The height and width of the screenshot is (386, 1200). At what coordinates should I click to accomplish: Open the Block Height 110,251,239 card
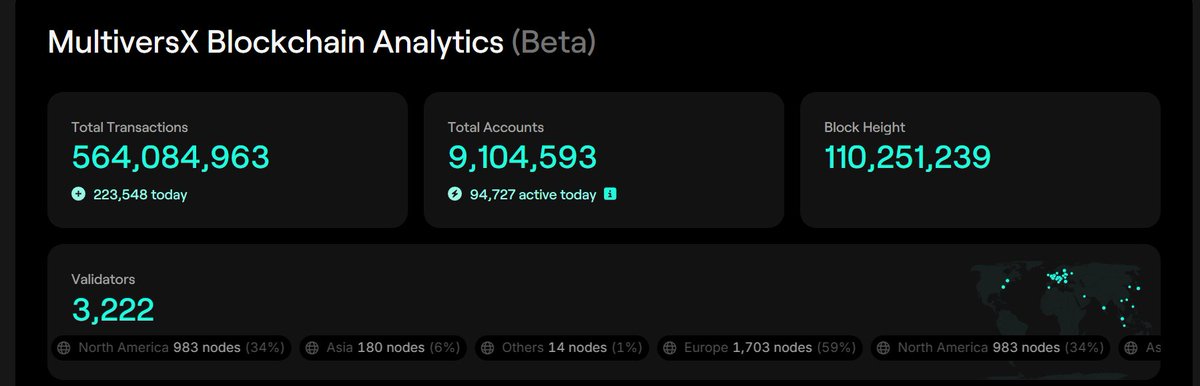coord(980,160)
